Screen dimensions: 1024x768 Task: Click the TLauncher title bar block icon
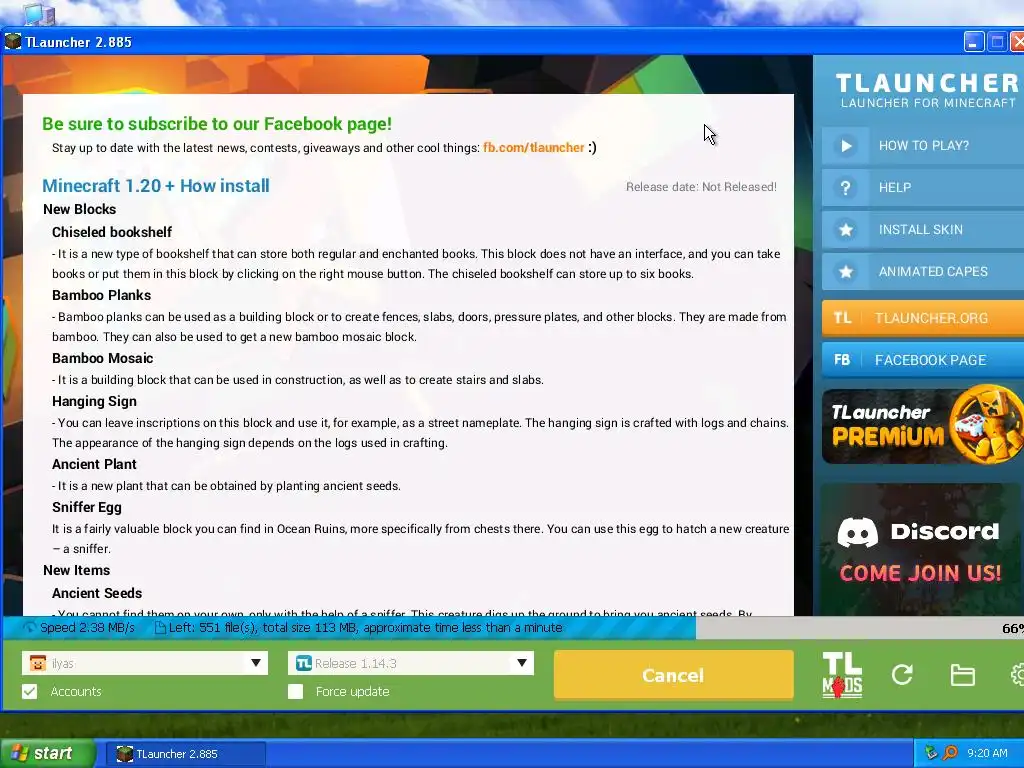[12, 42]
